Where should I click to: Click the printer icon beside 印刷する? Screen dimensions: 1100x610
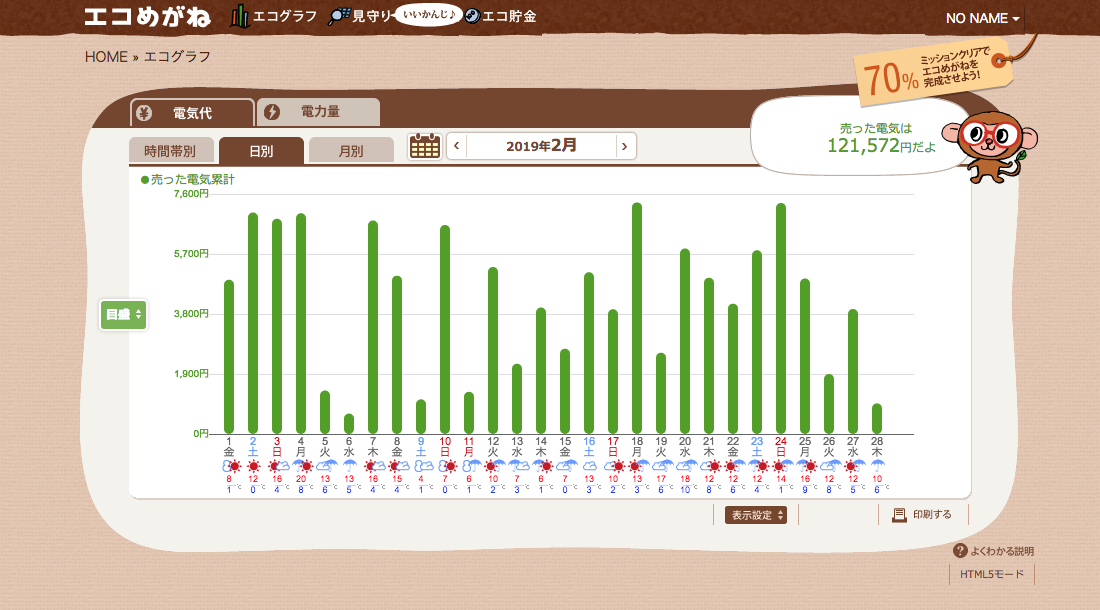(899, 515)
